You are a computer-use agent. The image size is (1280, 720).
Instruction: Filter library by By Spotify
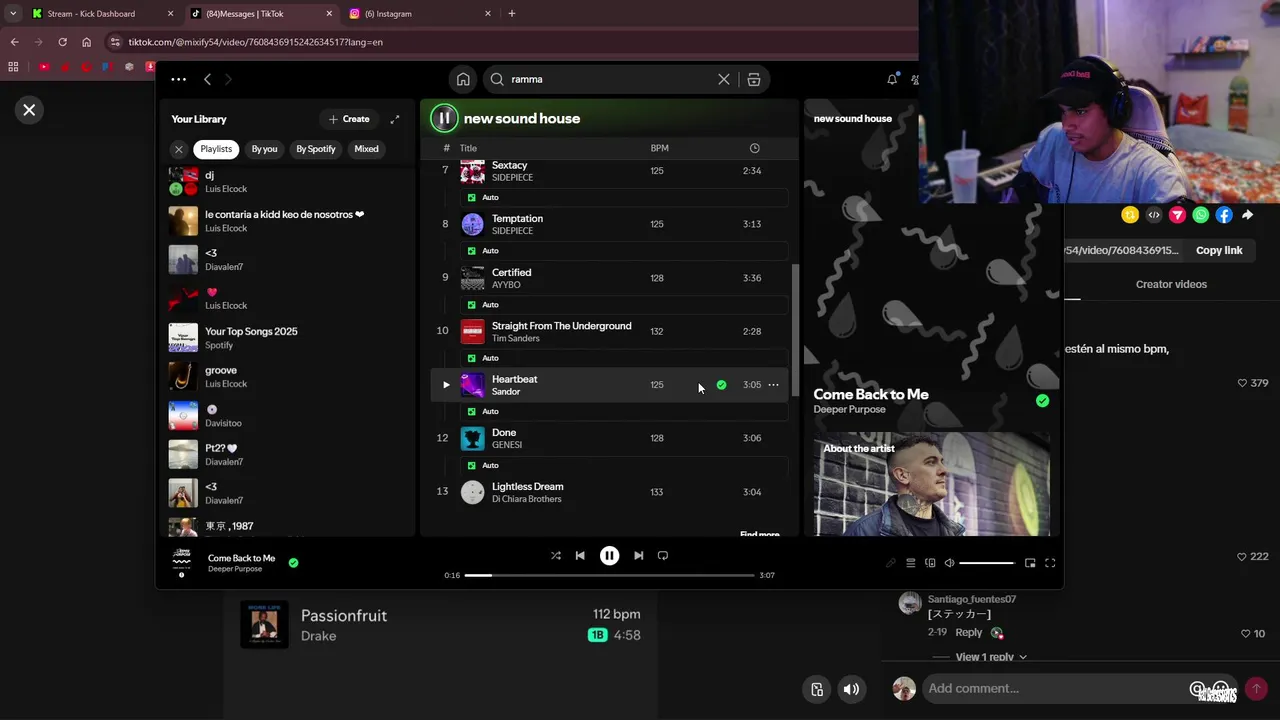tap(316, 149)
